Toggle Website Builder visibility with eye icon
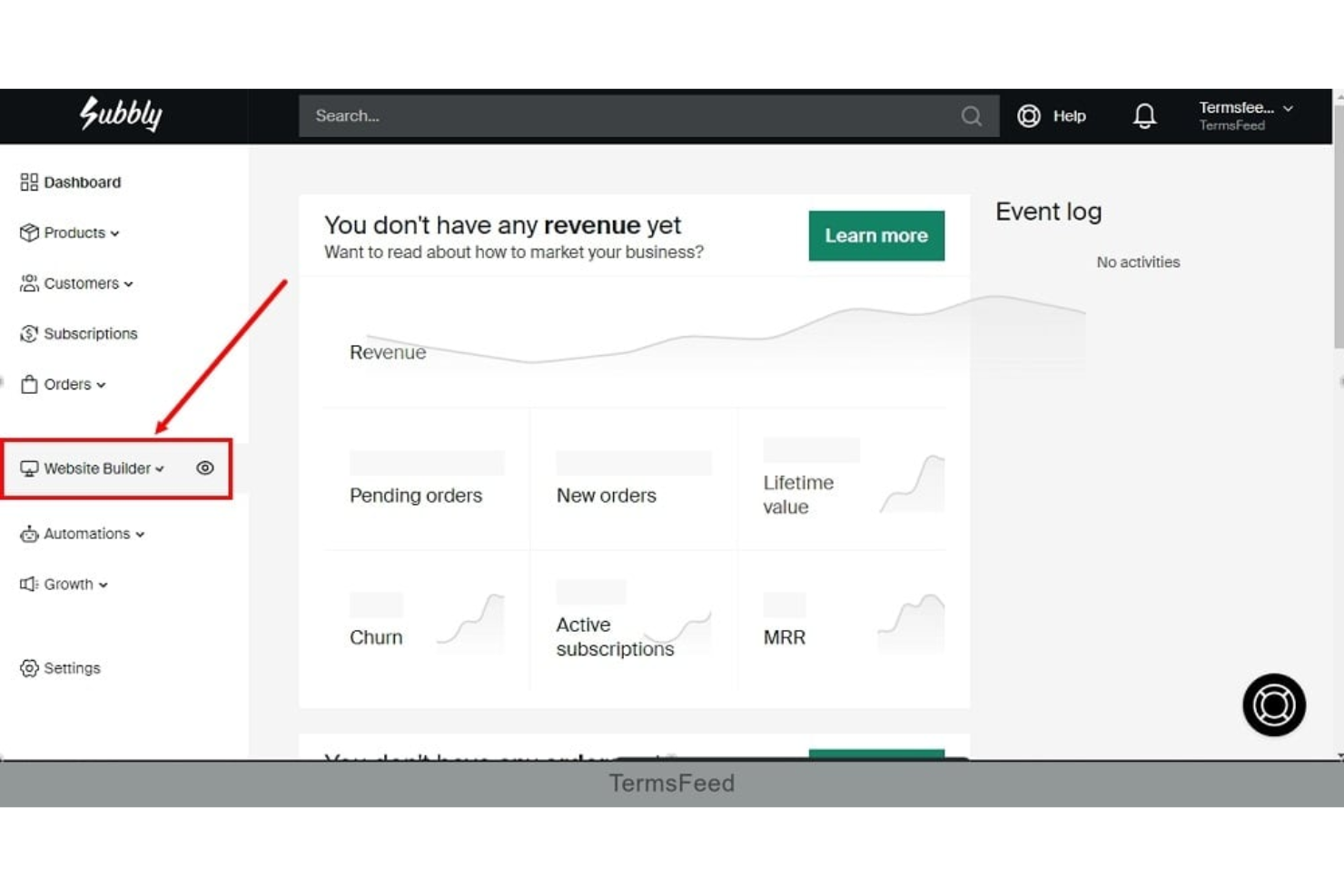The height and width of the screenshot is (896, 1344). [205, 468]
